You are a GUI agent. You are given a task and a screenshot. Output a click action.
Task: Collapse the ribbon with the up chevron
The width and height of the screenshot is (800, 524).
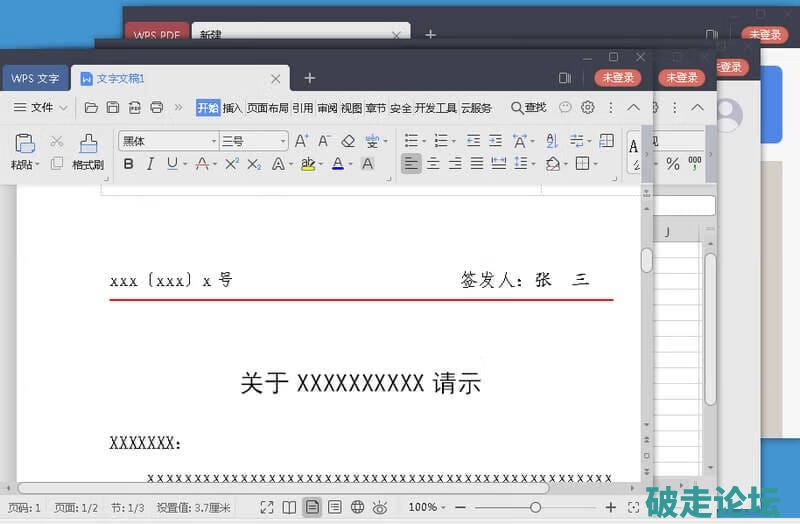point(633,107)
